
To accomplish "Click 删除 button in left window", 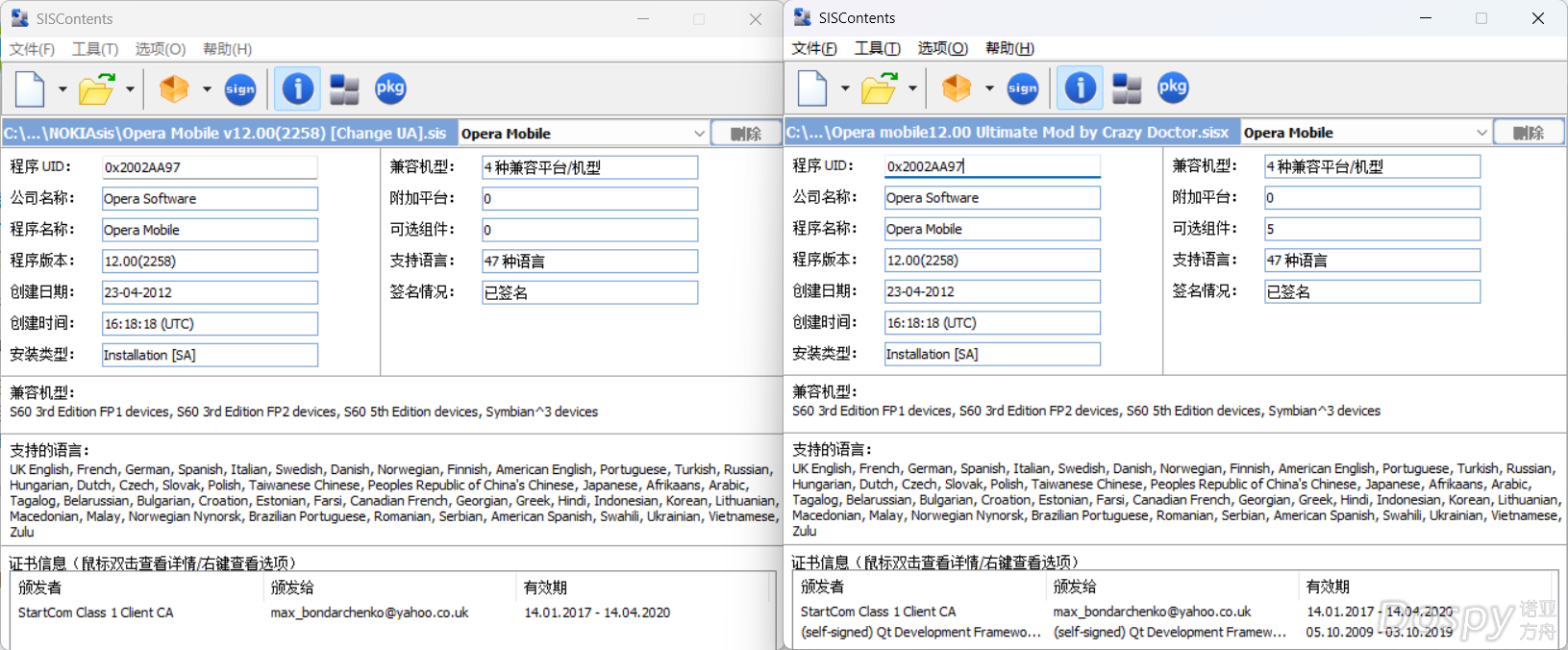I will tap(746, 134).
